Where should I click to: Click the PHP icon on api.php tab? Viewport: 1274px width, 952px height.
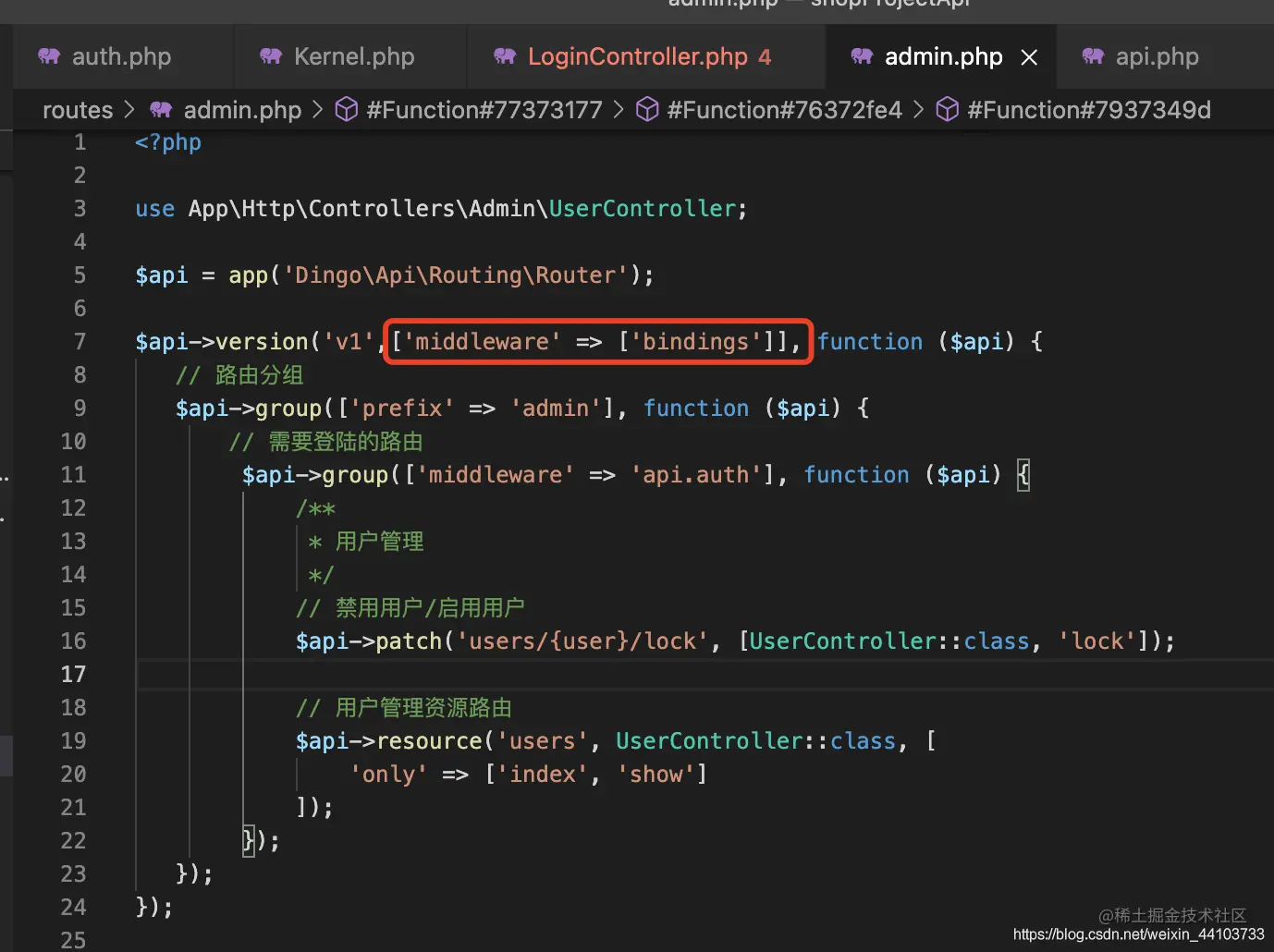pyautogui.click(x=1093, y=56)
